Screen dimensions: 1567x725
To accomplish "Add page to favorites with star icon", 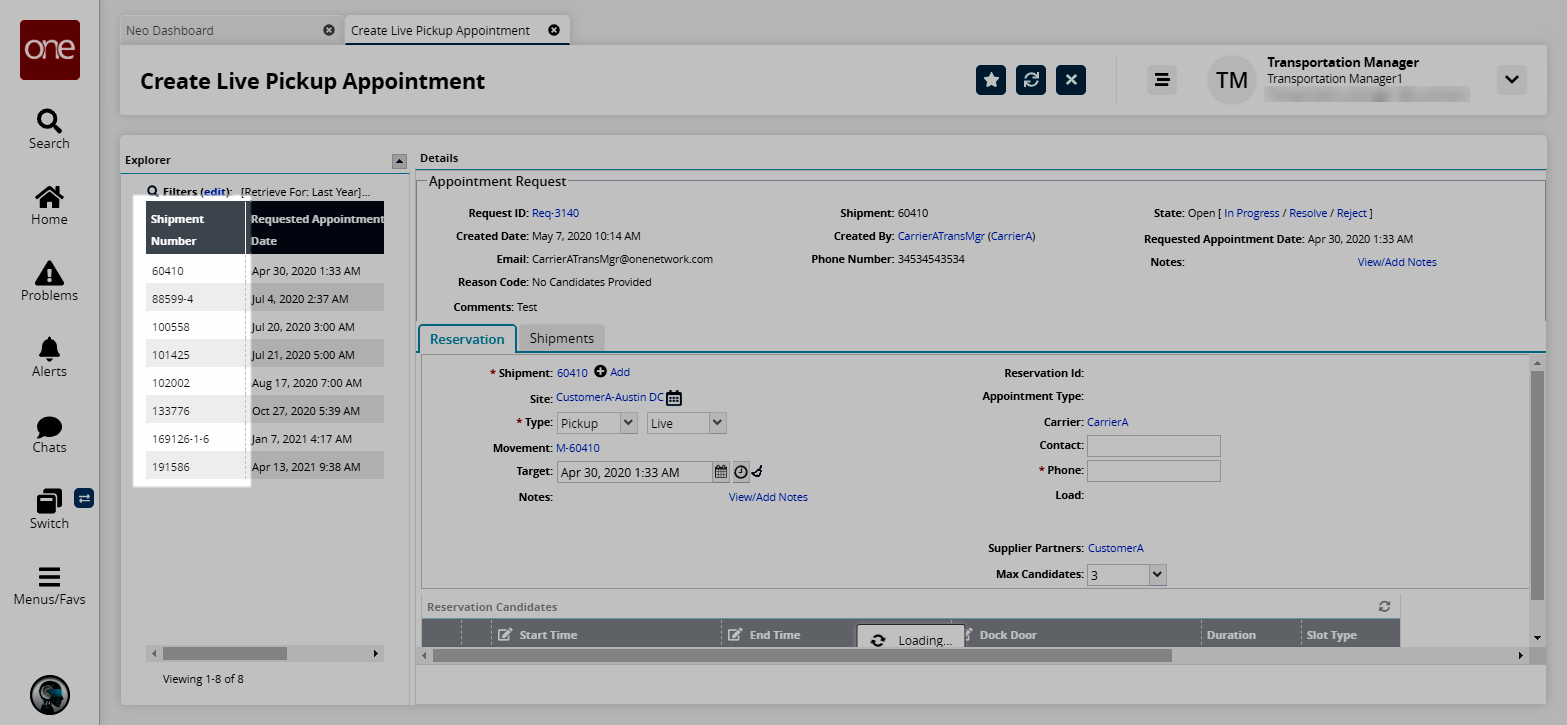I will [x=991, y=80].
